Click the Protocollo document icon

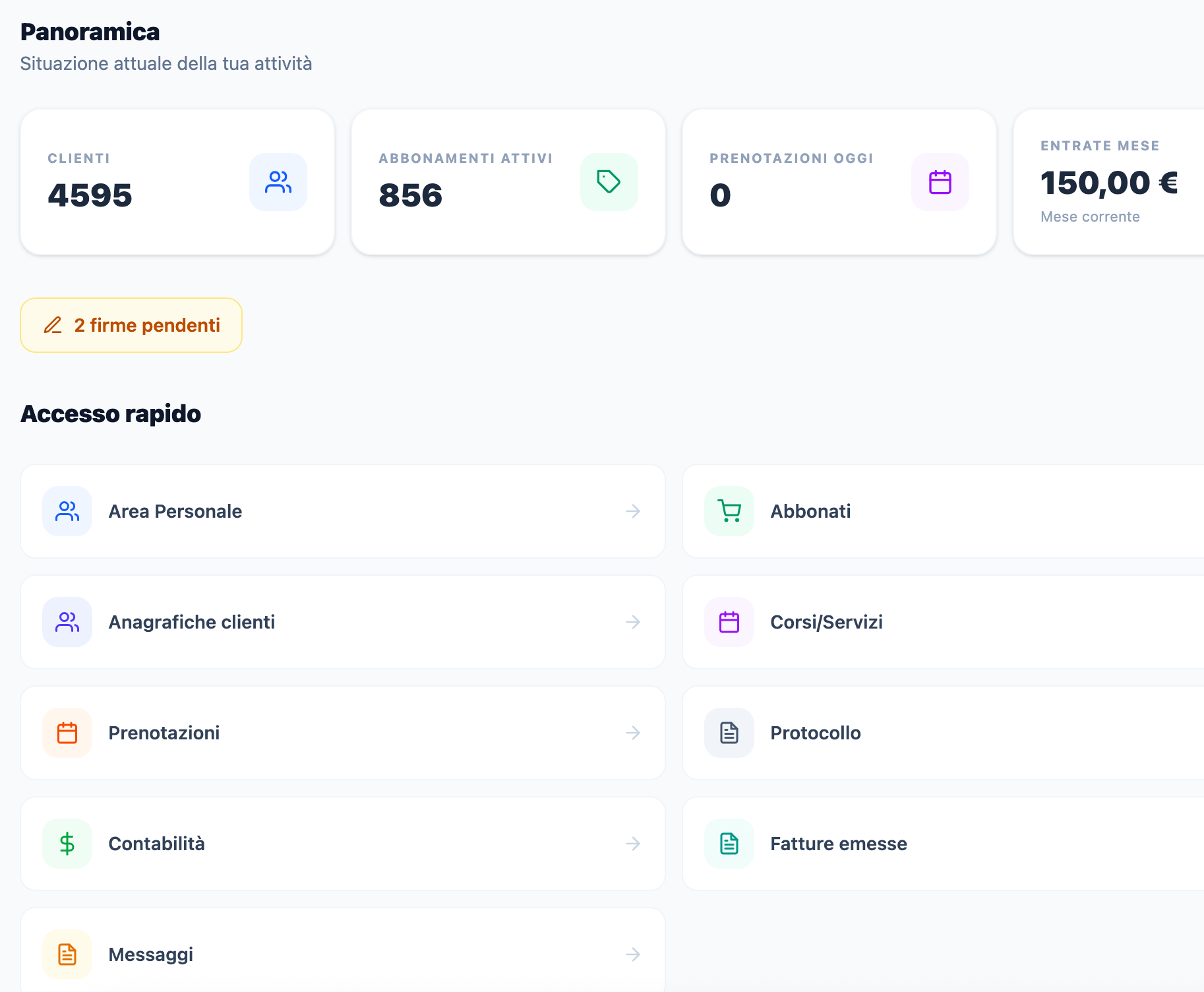729,732
